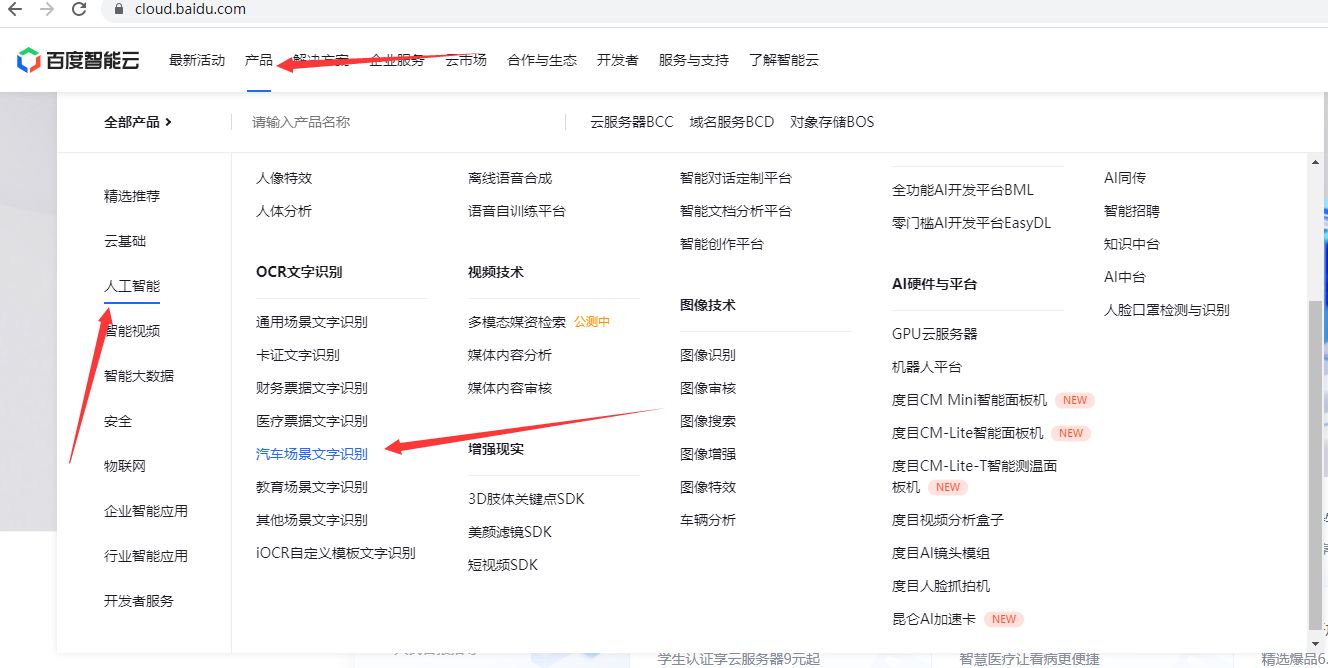Viewport: 1328px width, 668px height.
Task: Open 卡证文字识别 product
Action: point(298,355)
